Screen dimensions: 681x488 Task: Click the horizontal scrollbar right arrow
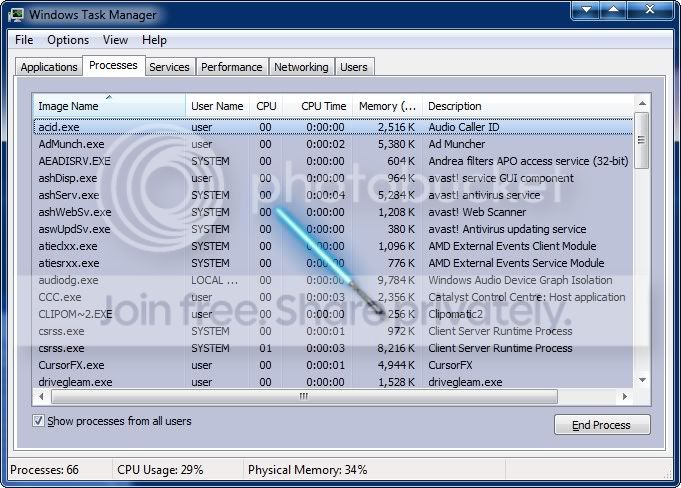point(625,396)
